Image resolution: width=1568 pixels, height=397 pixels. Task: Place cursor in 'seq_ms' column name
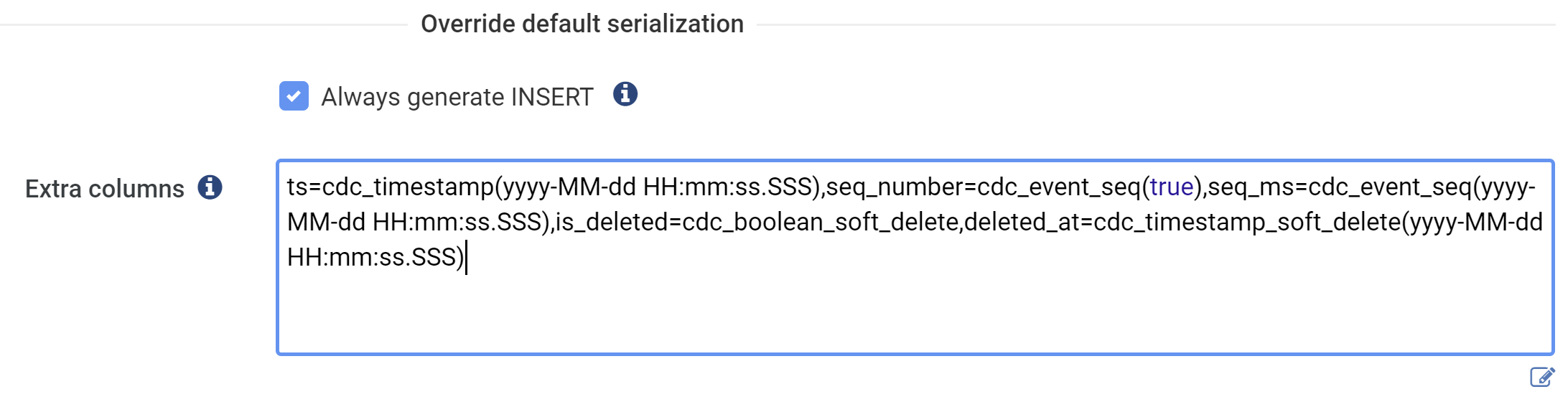[1251, 187]
